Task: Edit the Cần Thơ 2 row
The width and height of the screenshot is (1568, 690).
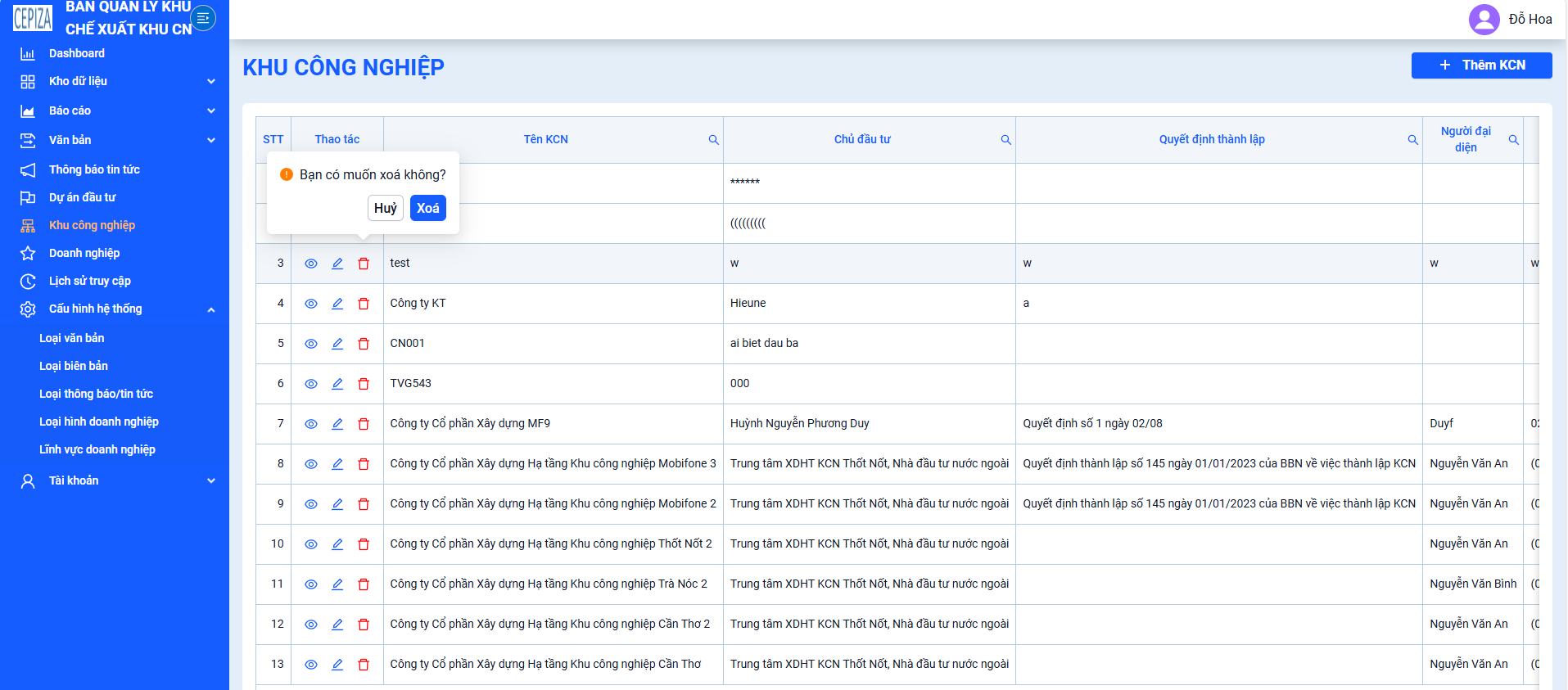Action: 337,625
